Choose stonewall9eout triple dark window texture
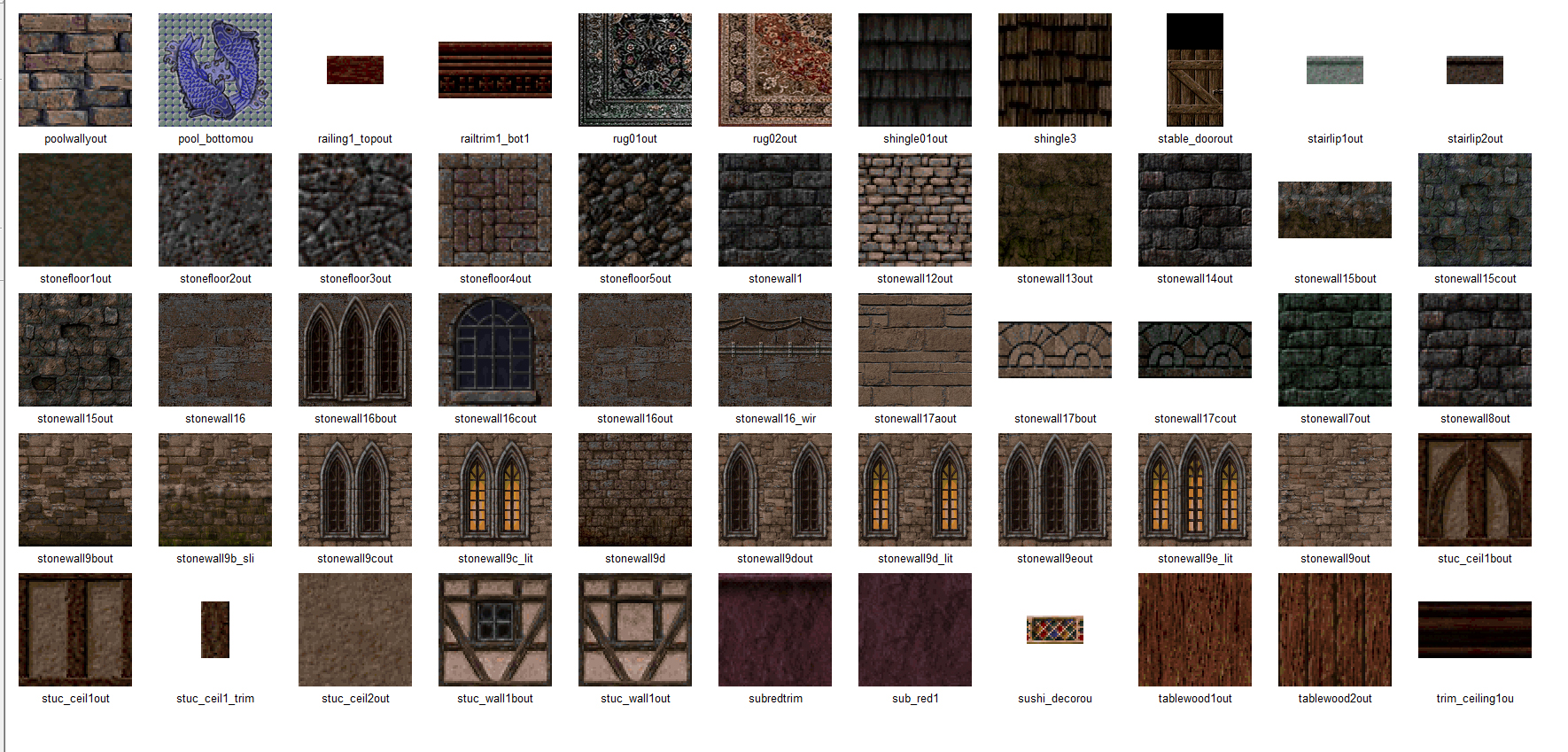 [x=1055, y=490]
